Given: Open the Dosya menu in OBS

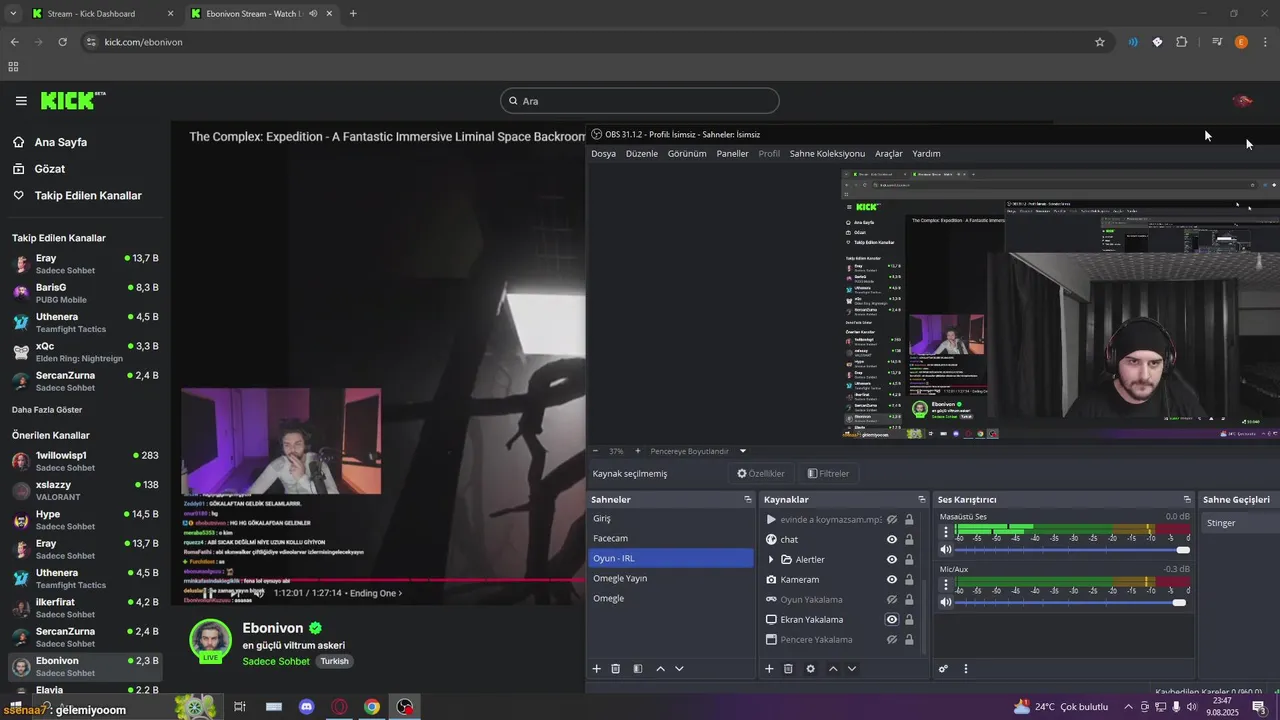Looking at the screenshot, I should [x=603, y=154].
